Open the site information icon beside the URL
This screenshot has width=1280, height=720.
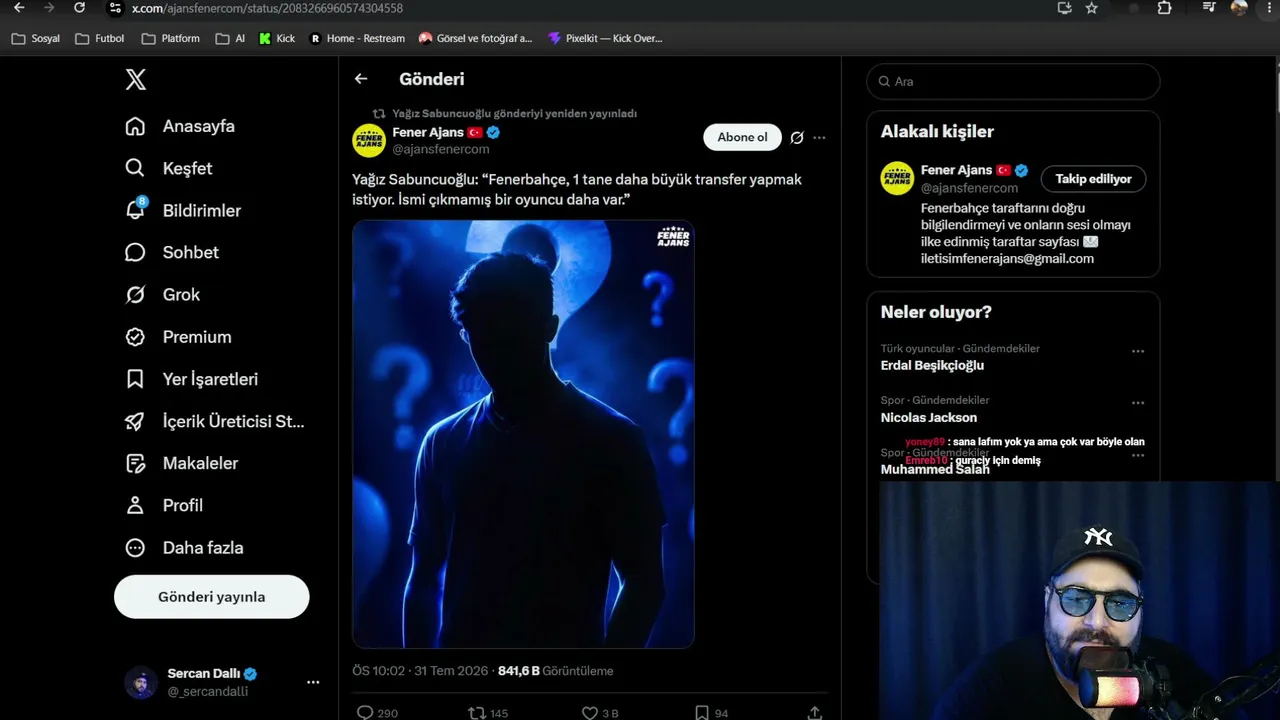115,8
